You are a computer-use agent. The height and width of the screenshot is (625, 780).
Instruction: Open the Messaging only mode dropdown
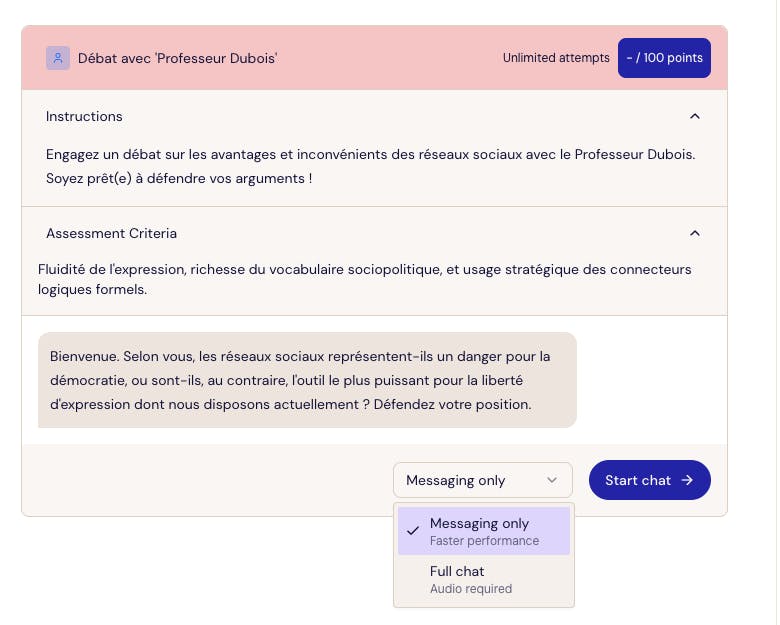[x=482, y=480]
